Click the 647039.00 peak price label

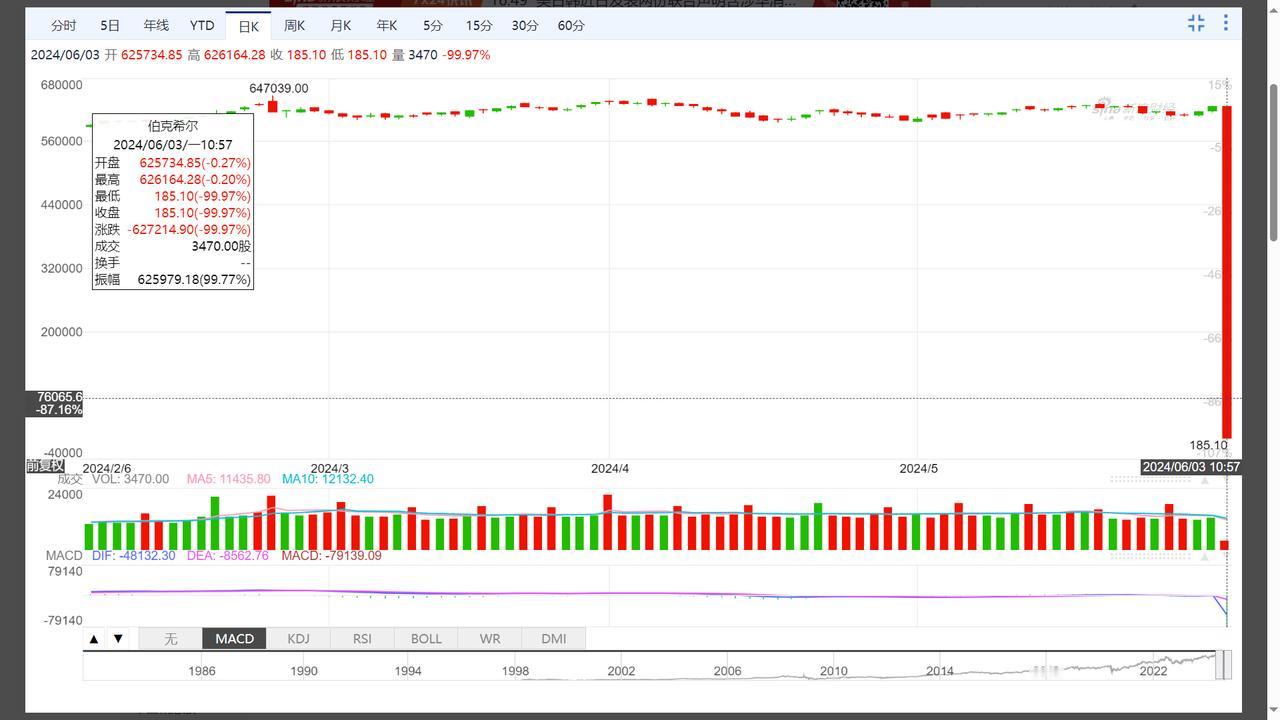(x=279, y=88)
